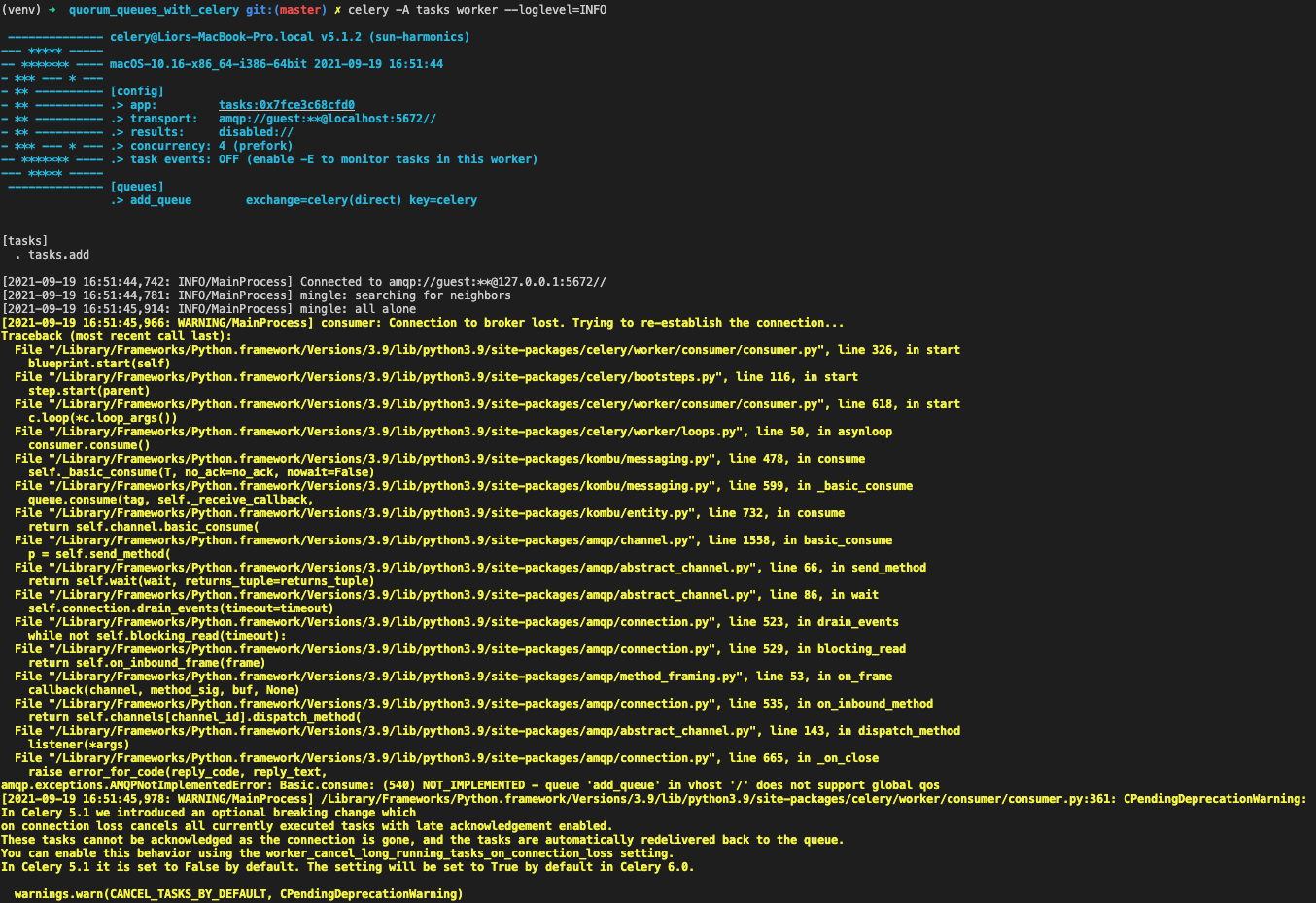This screenshot has width=1316, height=903.
Task: Click connection.py line 529 blocking_read entry
Action: point(460,649)
